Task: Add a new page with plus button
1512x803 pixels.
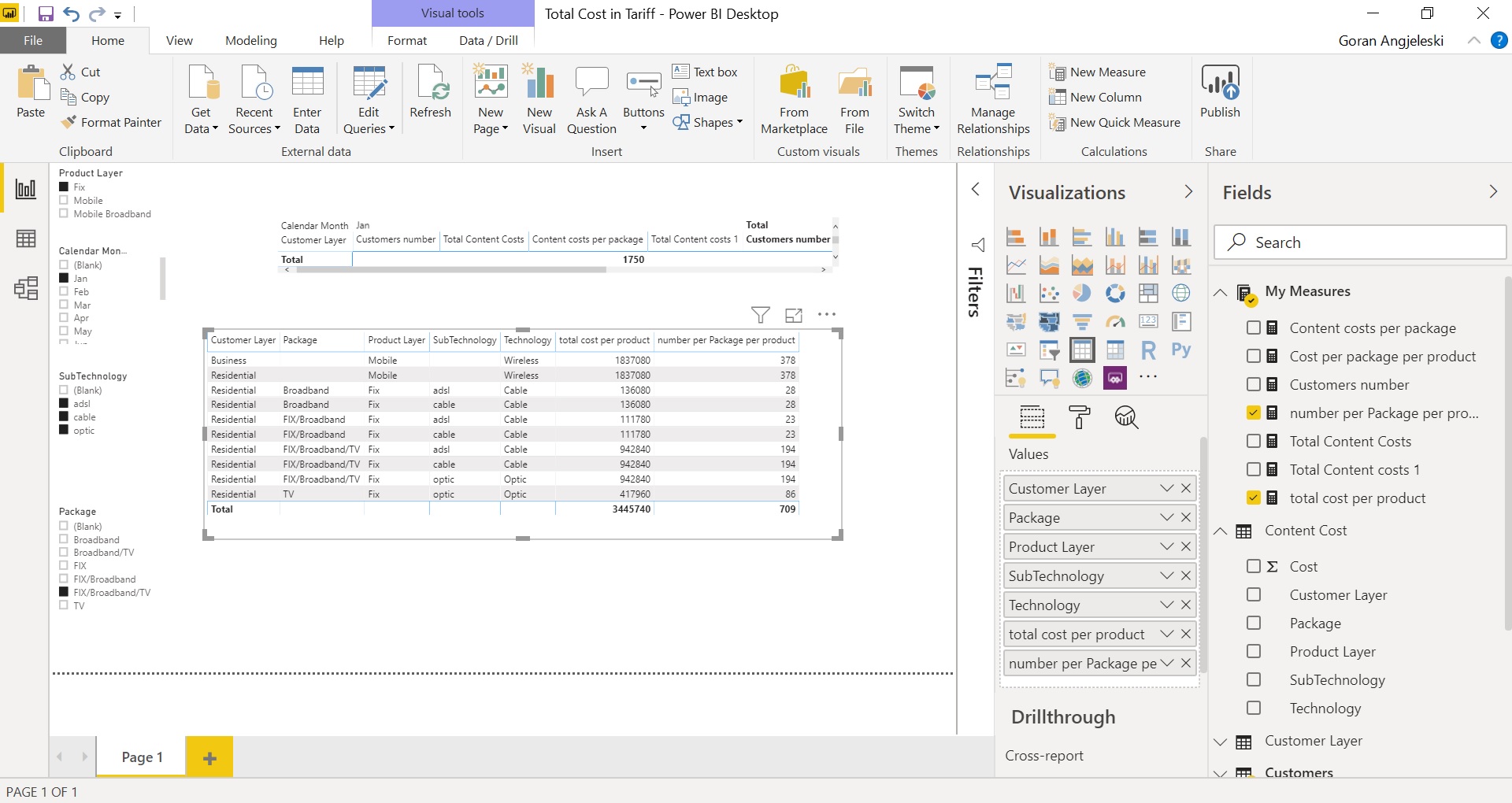Action: pyautogui.click(x=209, y=757)
